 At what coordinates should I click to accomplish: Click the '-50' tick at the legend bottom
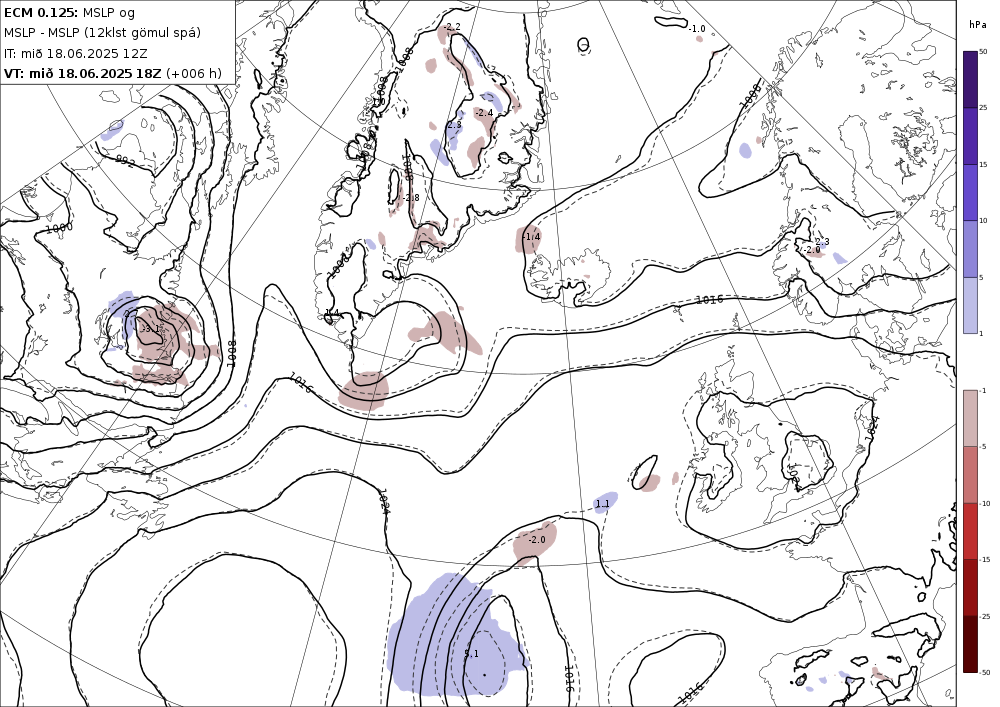tap(985, 672)
